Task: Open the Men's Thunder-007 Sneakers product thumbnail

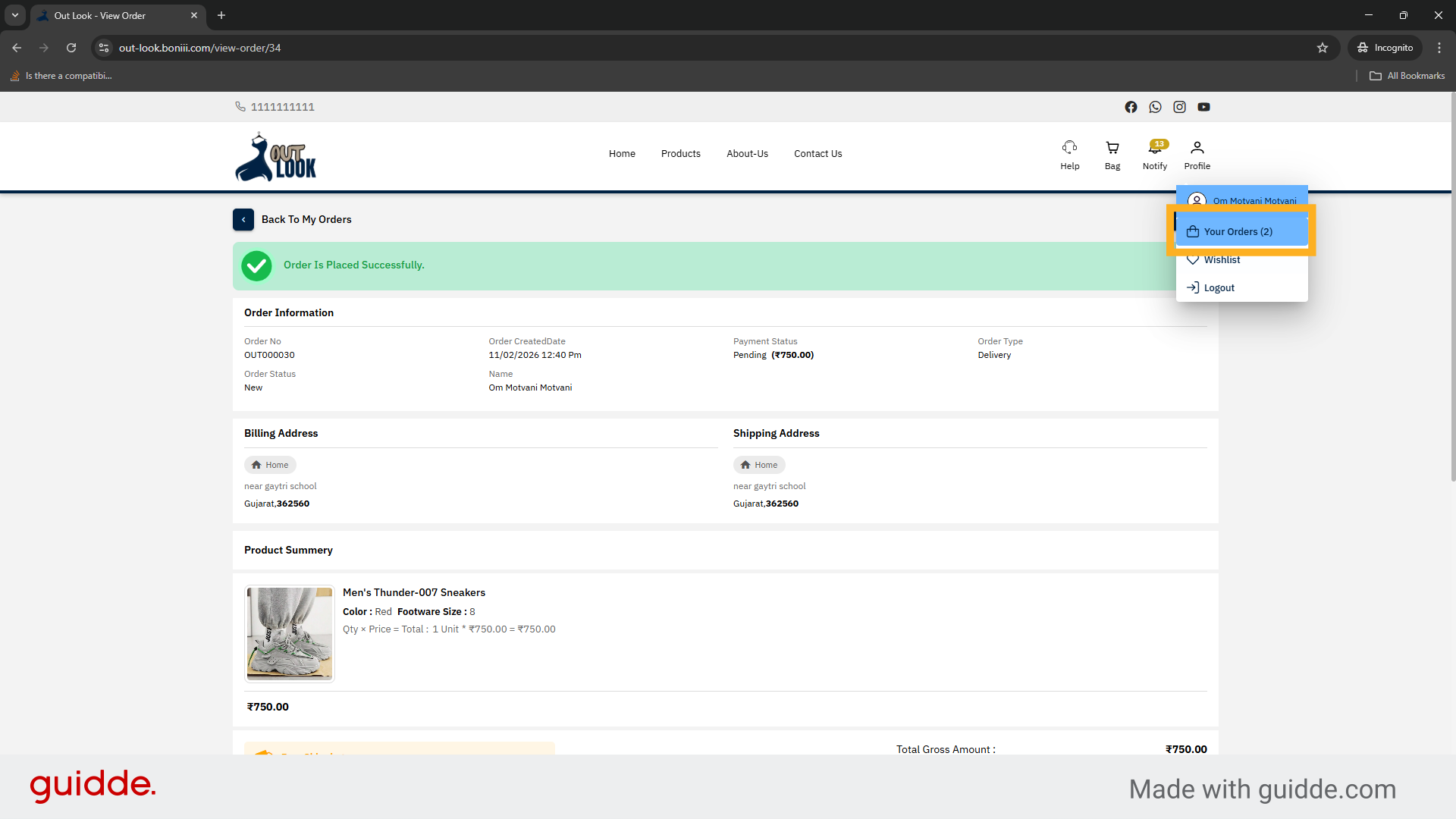Action: [289, 633]
